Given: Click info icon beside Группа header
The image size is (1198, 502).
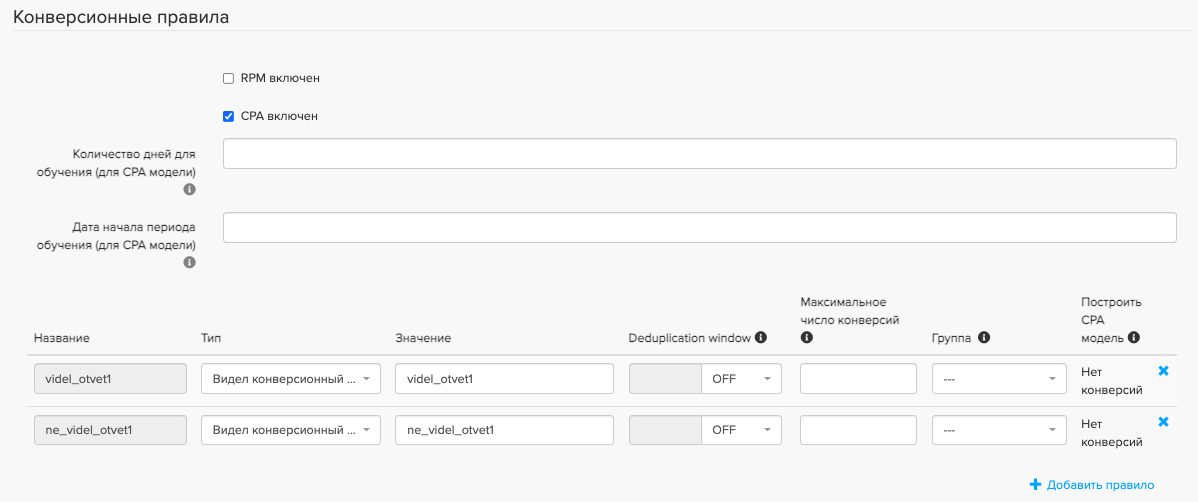Looking at the screenshot, I should [984, 338].
